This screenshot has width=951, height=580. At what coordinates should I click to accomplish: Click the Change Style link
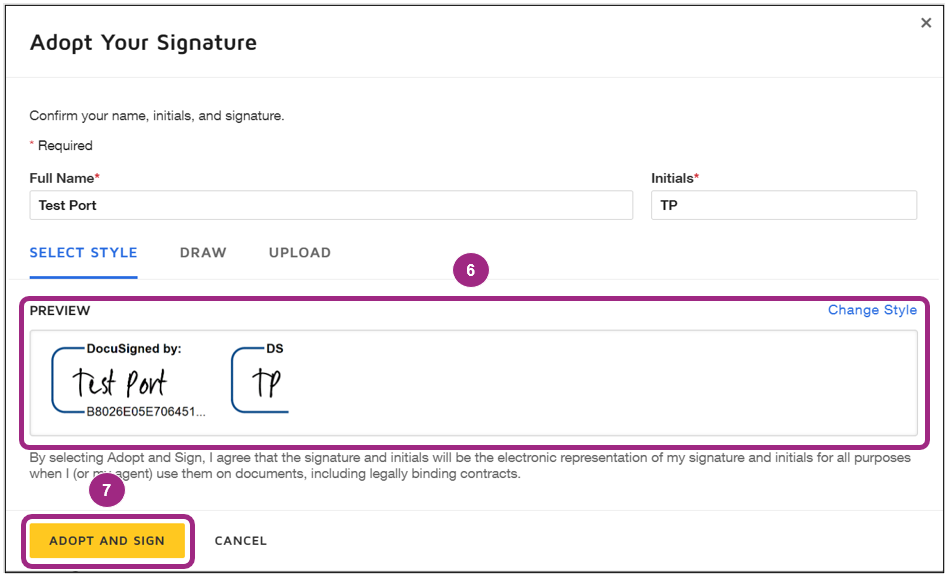click(872, 310)
